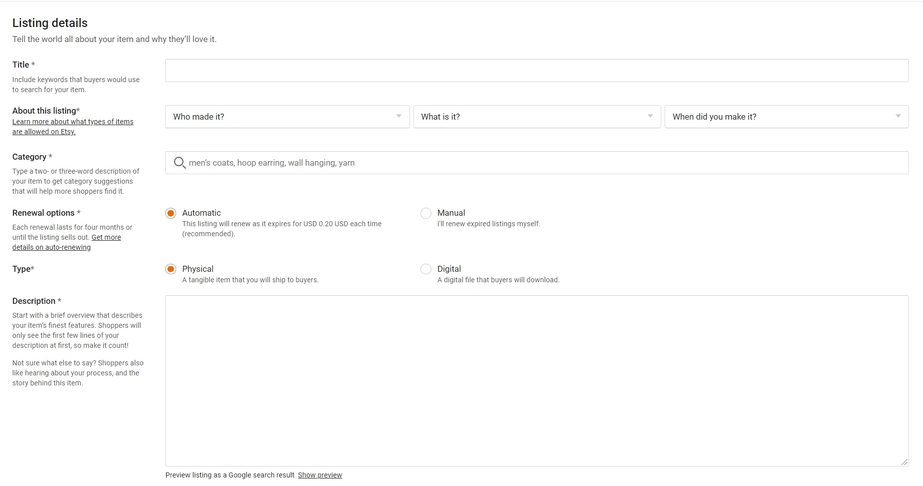Click the 'Listing details' heading
The height and width of the screenshot is (486, 923).
click(50, 23)
